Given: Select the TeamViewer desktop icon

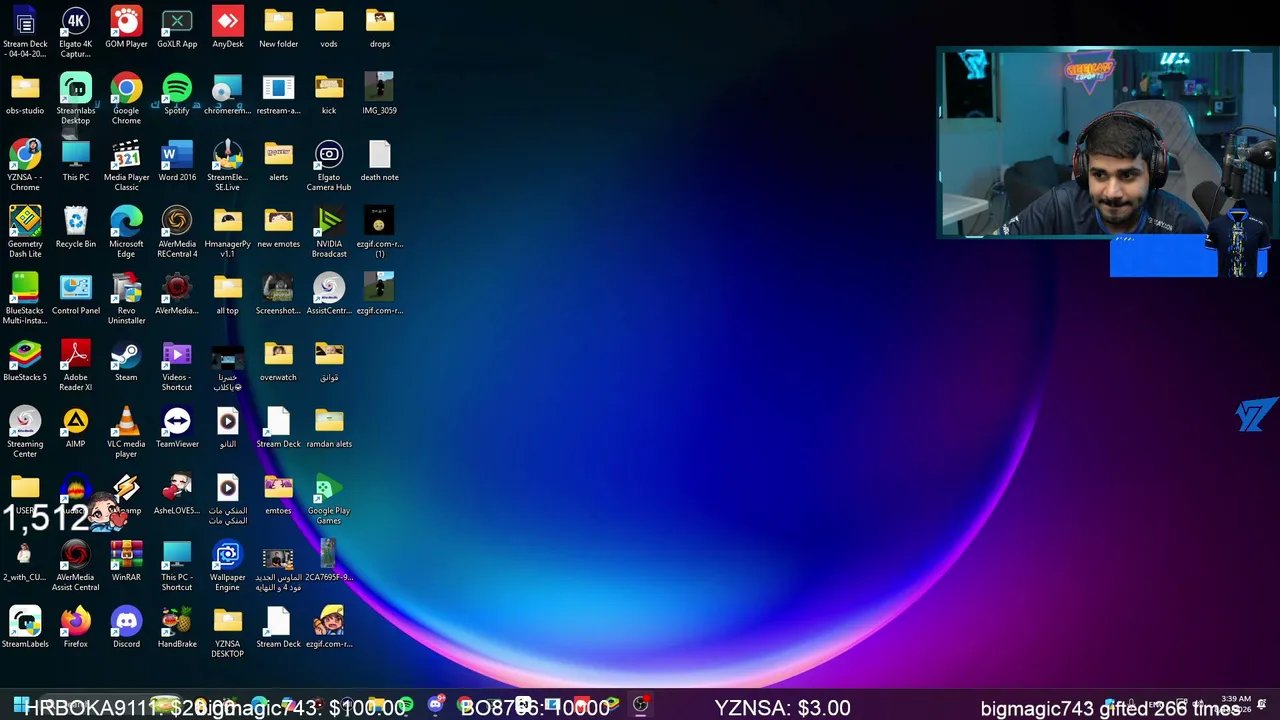Looking at the screenshot, I should (177, 428).
